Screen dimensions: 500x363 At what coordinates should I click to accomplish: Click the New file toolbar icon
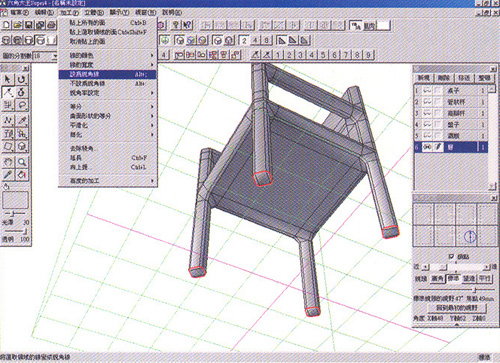pyautogui.click(x=7, y=25)
